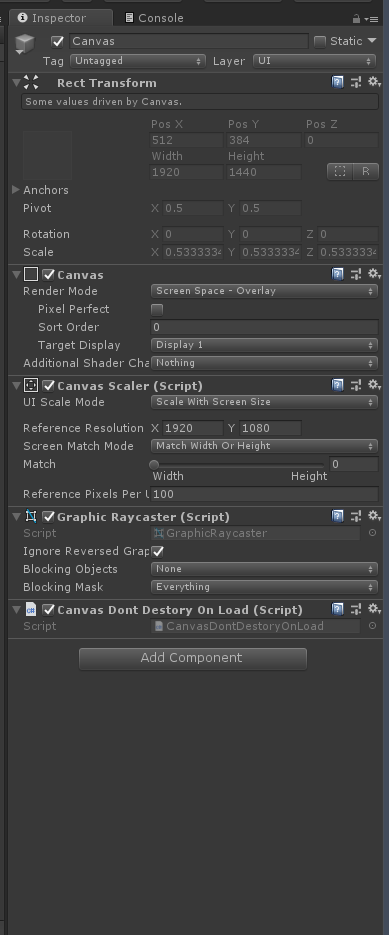Click the Match width-height slider handle

tap(155, 465)
